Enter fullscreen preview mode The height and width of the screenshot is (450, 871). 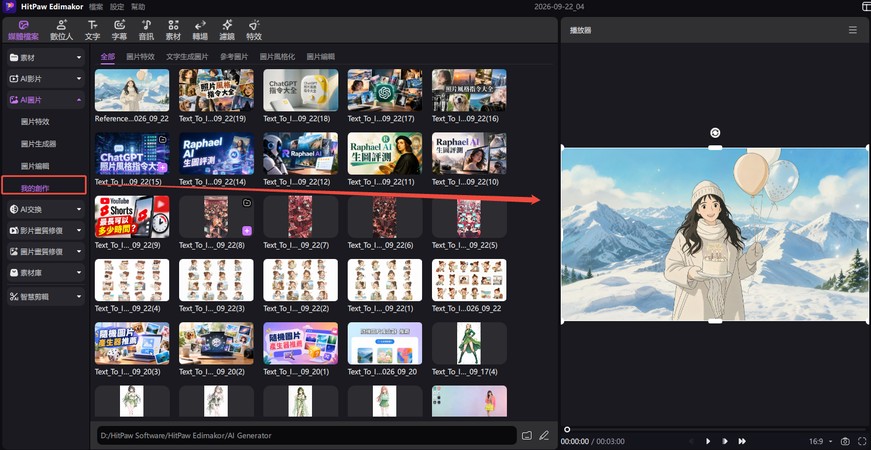pos(861,441)
